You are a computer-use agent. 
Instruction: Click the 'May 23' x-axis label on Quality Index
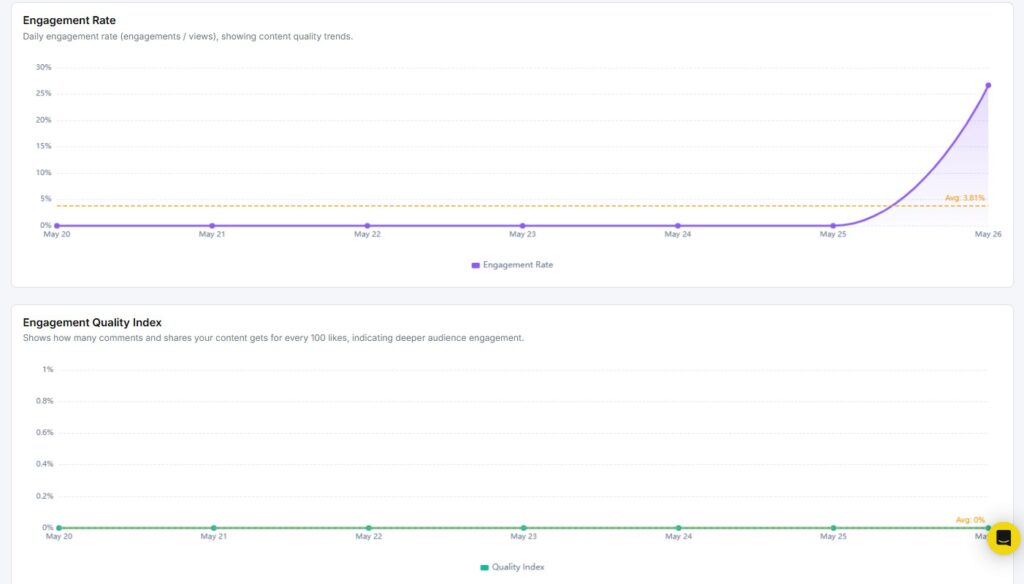pos(524,536)
